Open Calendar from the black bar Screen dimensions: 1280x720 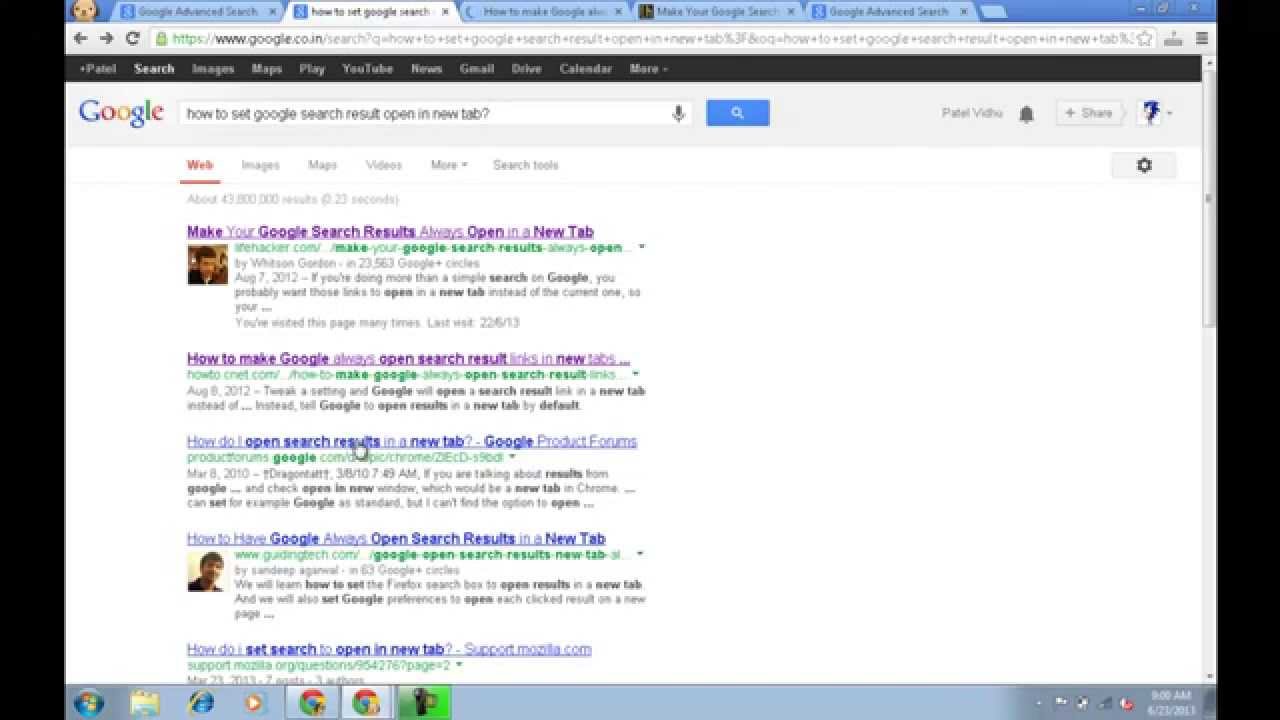click(585, 69)
